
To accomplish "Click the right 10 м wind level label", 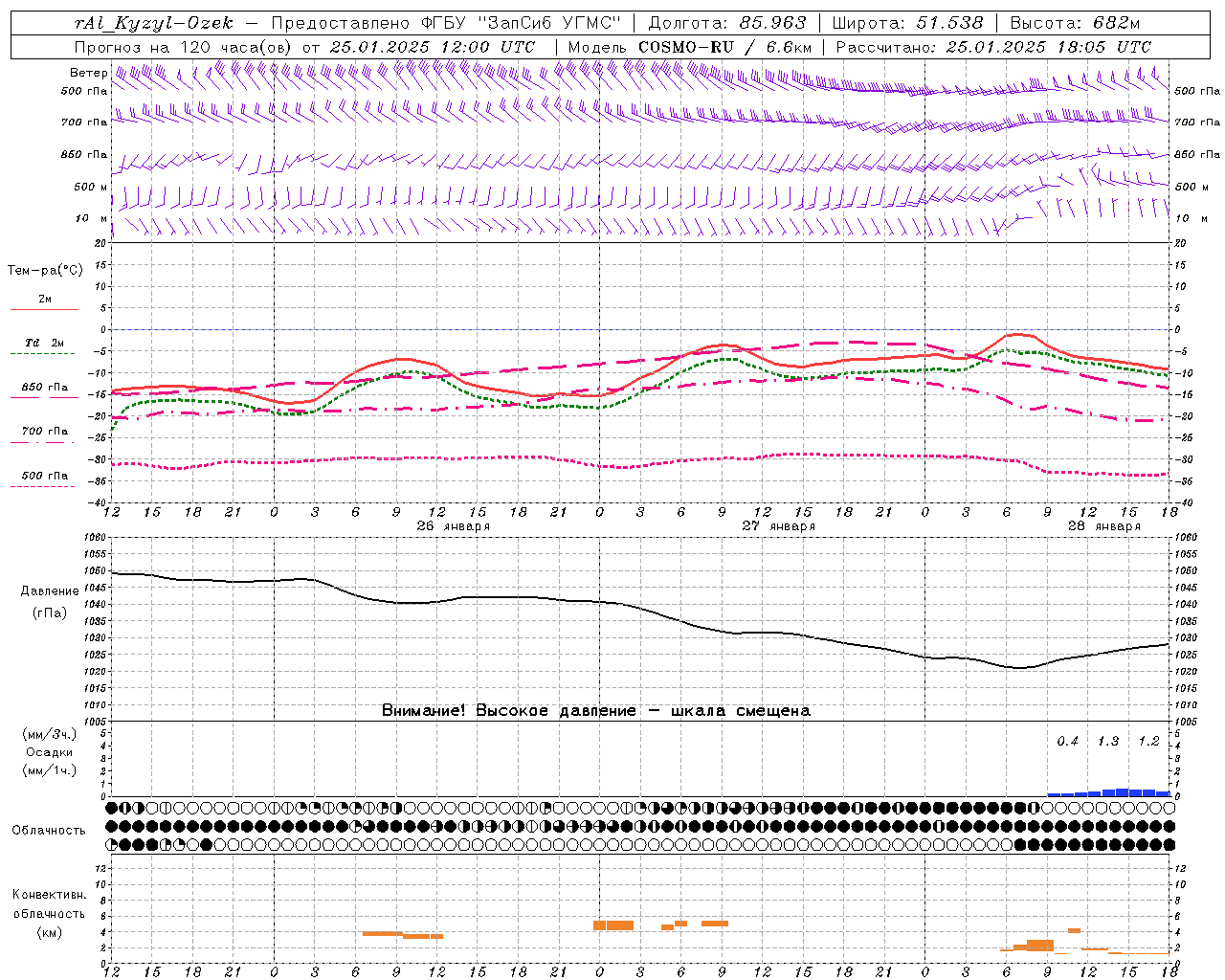I will (1191, 218).
